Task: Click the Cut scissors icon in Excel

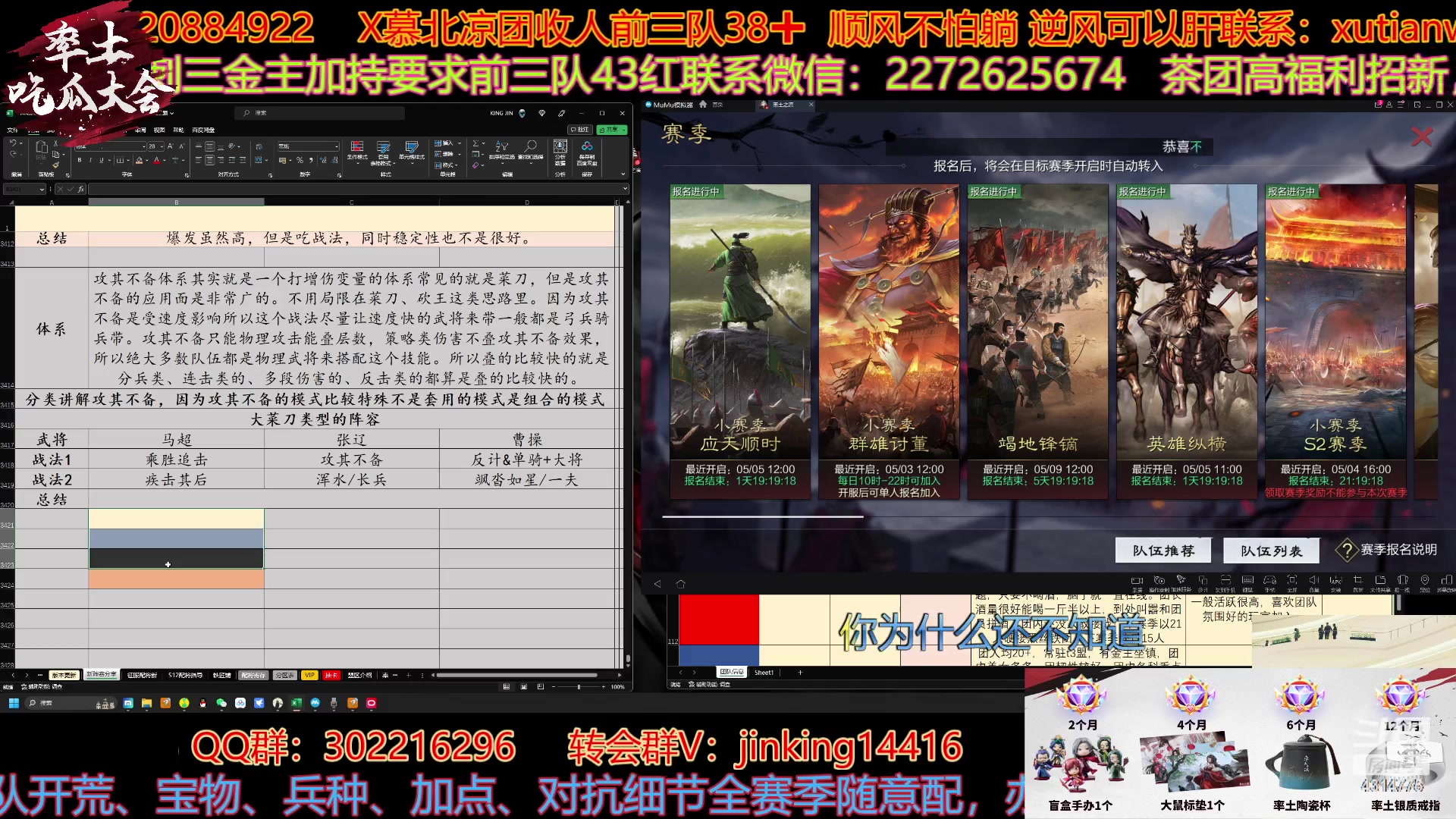Action: click(55, 143)
